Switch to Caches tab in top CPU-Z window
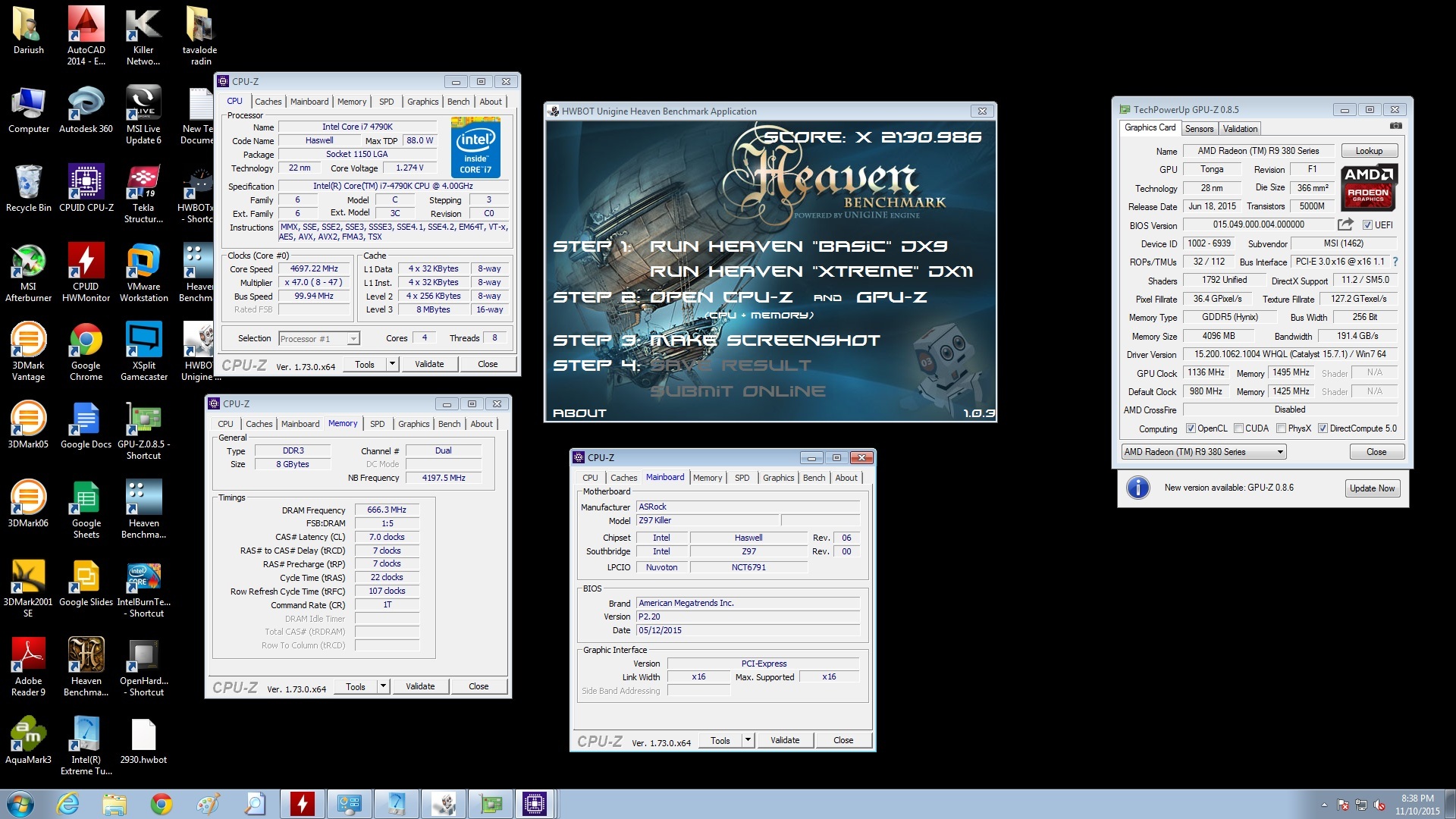 click(268, 102)
